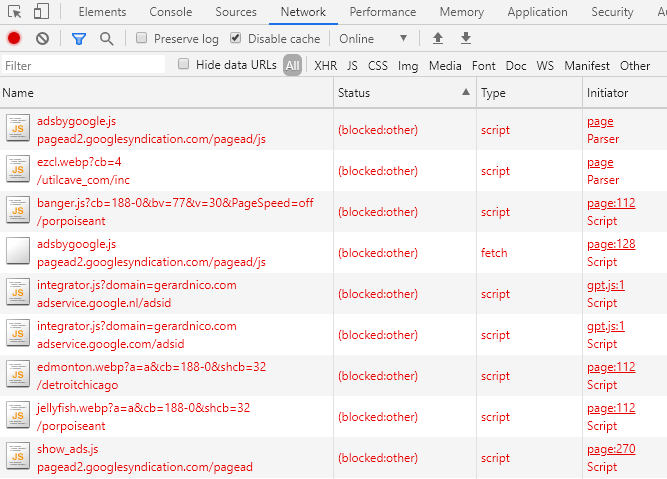Open the Performance tab
The width and height of the screenshot is (667, 479).
pyautogui.click(x=382, y=12)
